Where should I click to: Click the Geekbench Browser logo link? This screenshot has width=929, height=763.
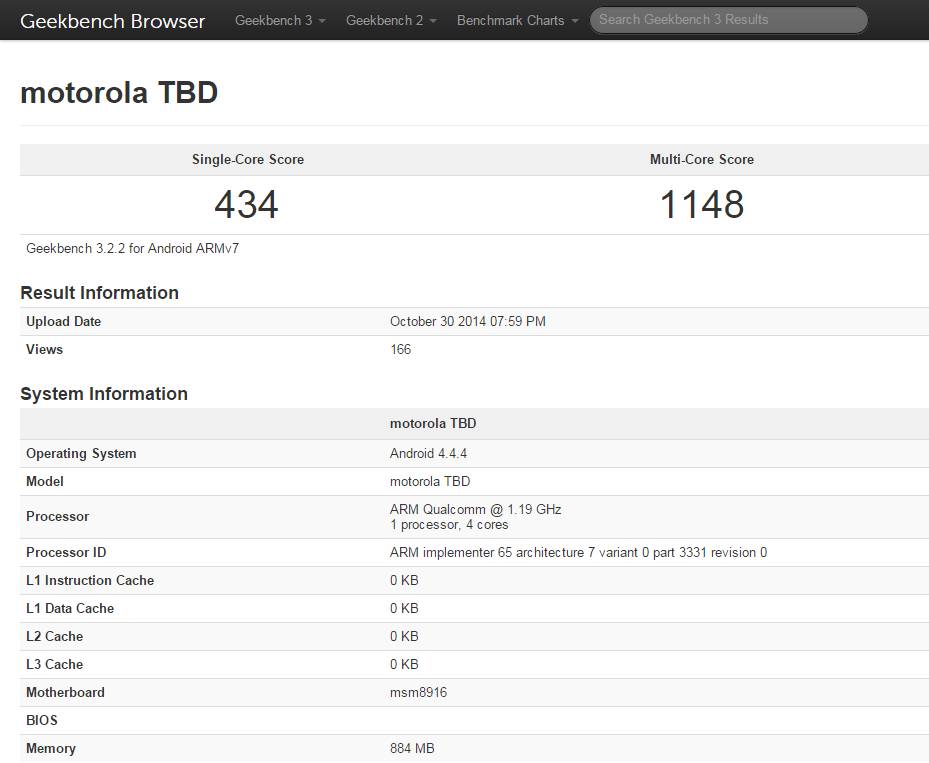112,20
